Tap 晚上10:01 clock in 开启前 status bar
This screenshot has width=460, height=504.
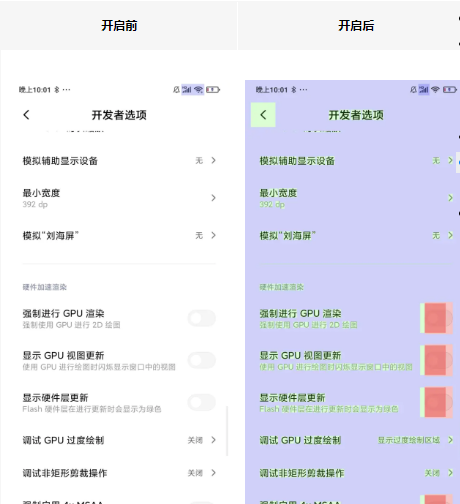(x=35, y=90)
